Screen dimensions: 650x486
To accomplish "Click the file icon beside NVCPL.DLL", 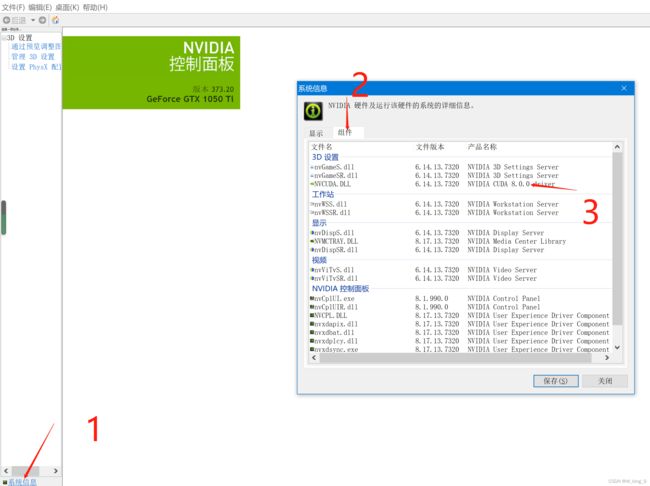I will click(x=312, y=315).
